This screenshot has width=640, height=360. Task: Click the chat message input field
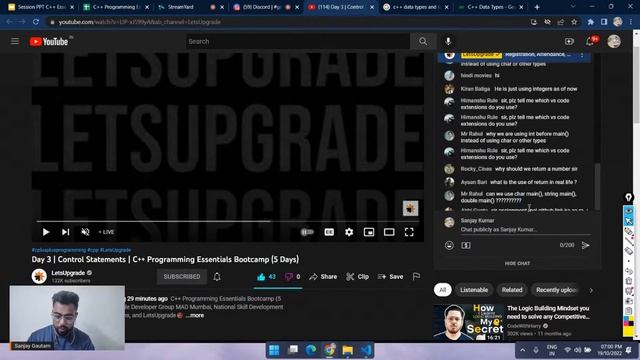click(526, 229)
